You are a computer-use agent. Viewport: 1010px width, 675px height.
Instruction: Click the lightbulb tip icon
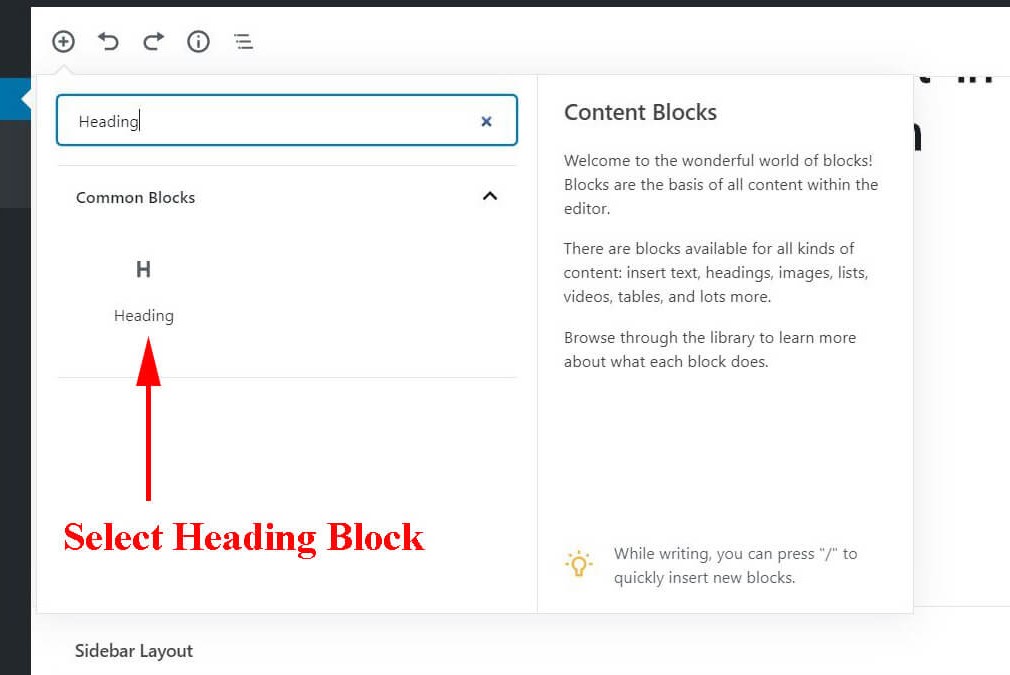tap(578, 564)
